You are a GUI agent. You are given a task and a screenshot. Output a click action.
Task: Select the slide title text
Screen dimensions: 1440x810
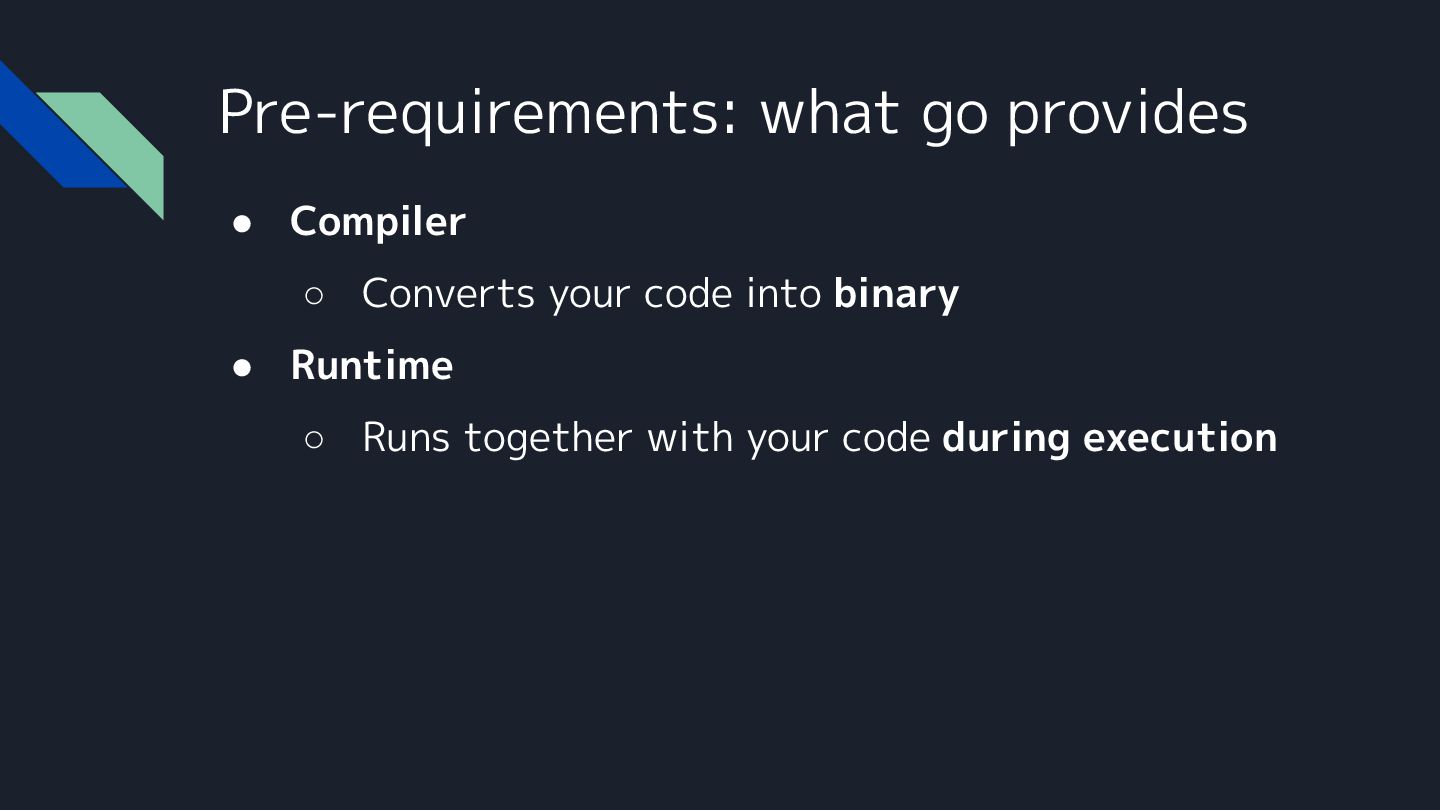coord(732,112)
